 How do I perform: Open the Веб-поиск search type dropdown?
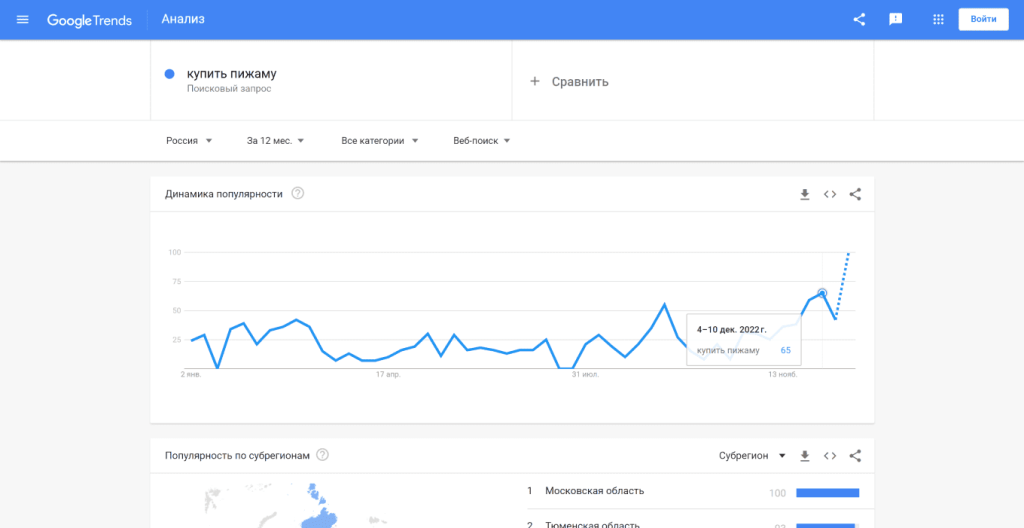pyautogui.click(x=481, y=141)
